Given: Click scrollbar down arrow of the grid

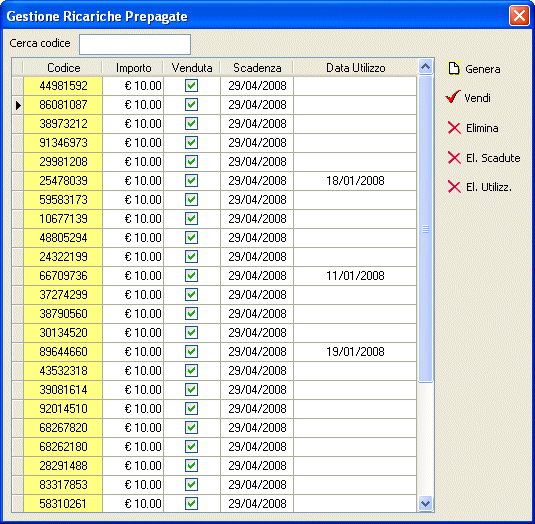Looking at the screenshot, I should 425,503.
